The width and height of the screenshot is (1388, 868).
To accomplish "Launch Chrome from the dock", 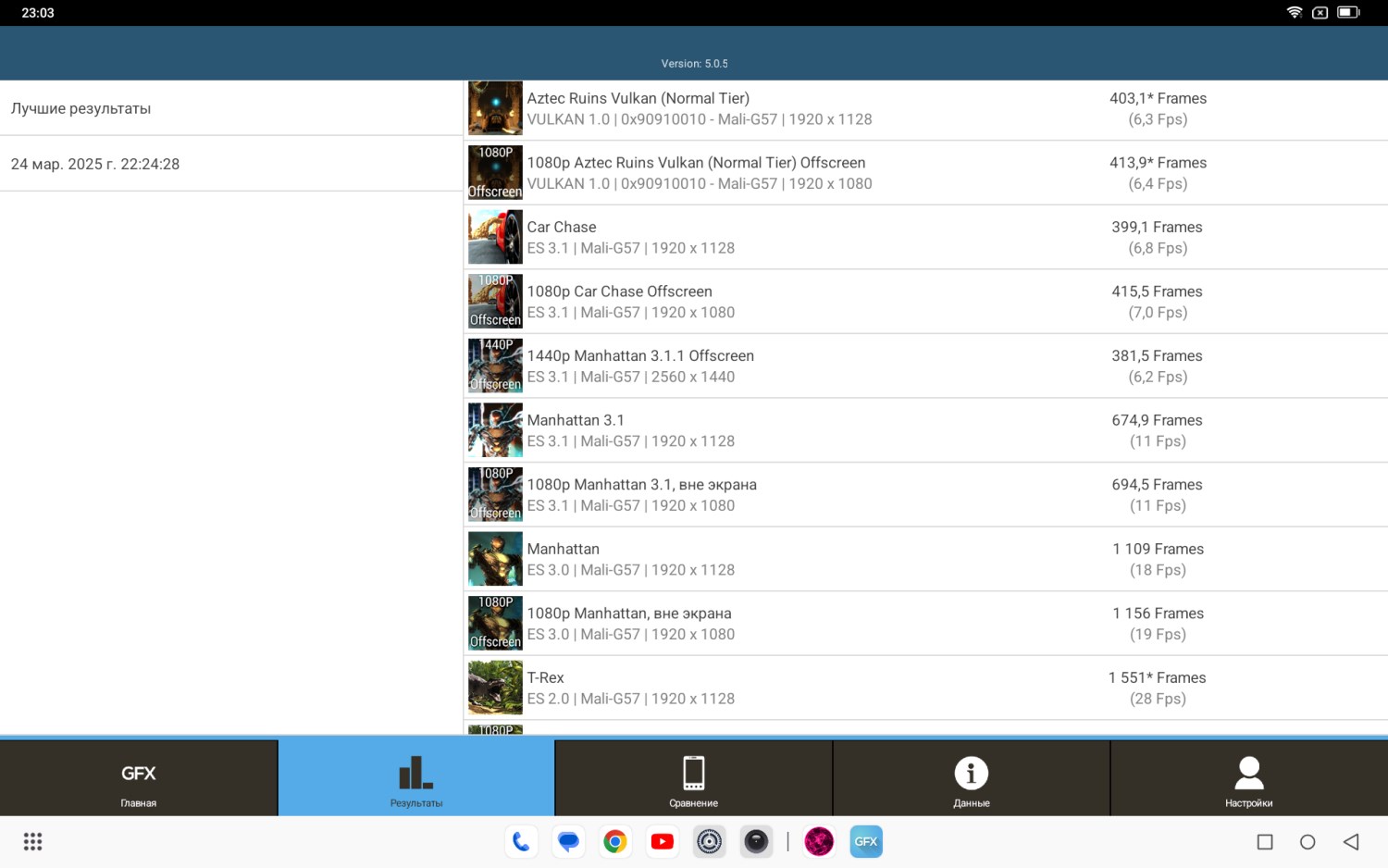I will (x=615, y=841).
